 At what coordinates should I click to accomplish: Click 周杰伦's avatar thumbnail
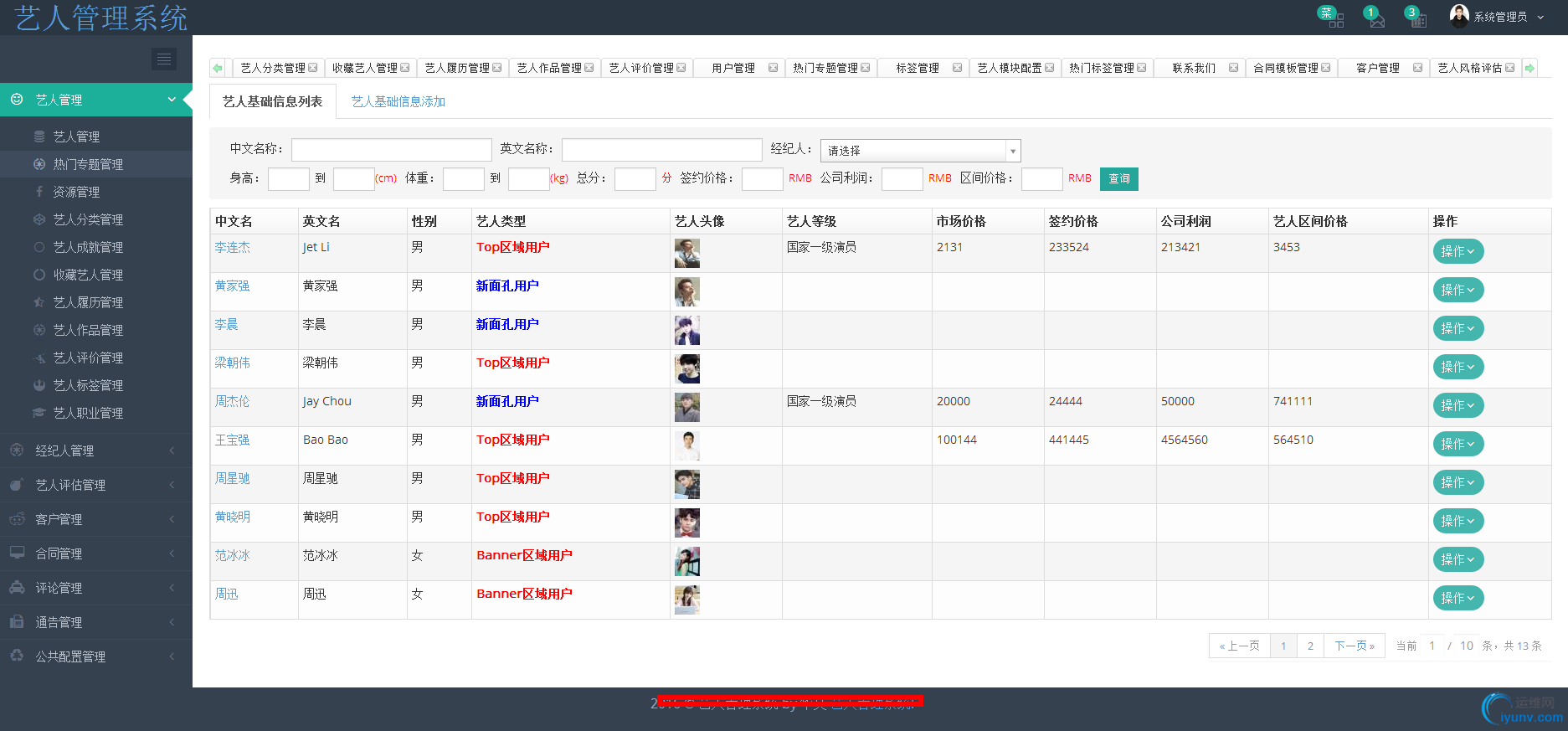[x=687, y=407]
